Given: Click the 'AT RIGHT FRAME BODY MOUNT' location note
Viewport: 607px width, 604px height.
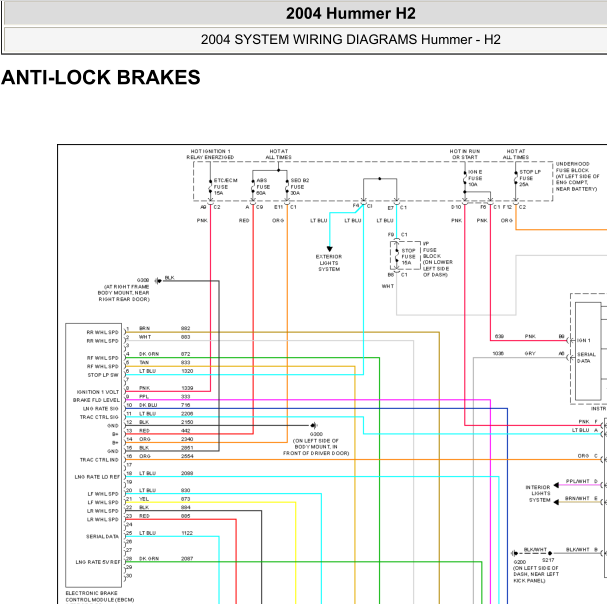Looking at the screenshot, I should (x=124, y=293).
